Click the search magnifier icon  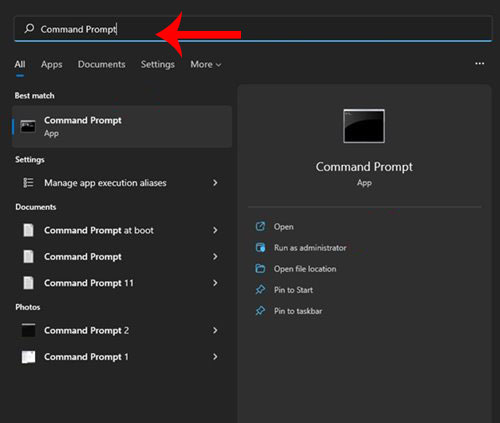pos(29,28)
